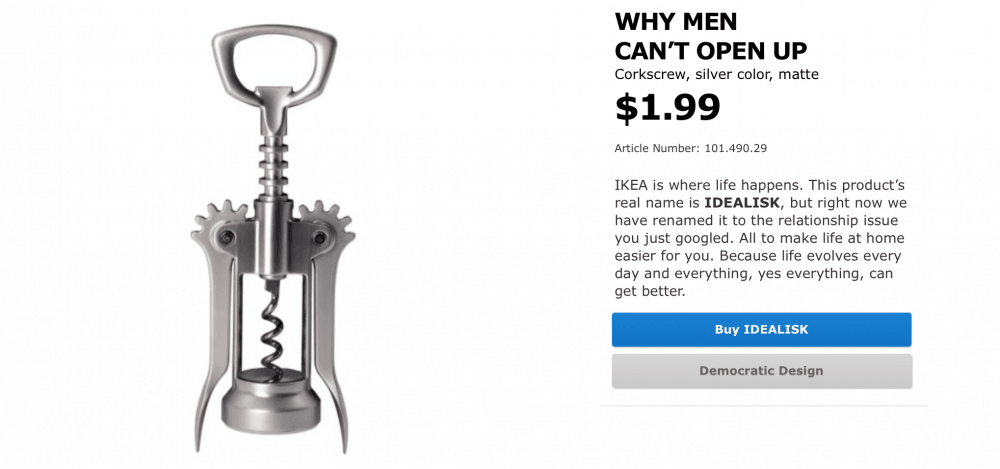Click the WHY MEN CAN'T OPEN UP title

tap(710, 35)
